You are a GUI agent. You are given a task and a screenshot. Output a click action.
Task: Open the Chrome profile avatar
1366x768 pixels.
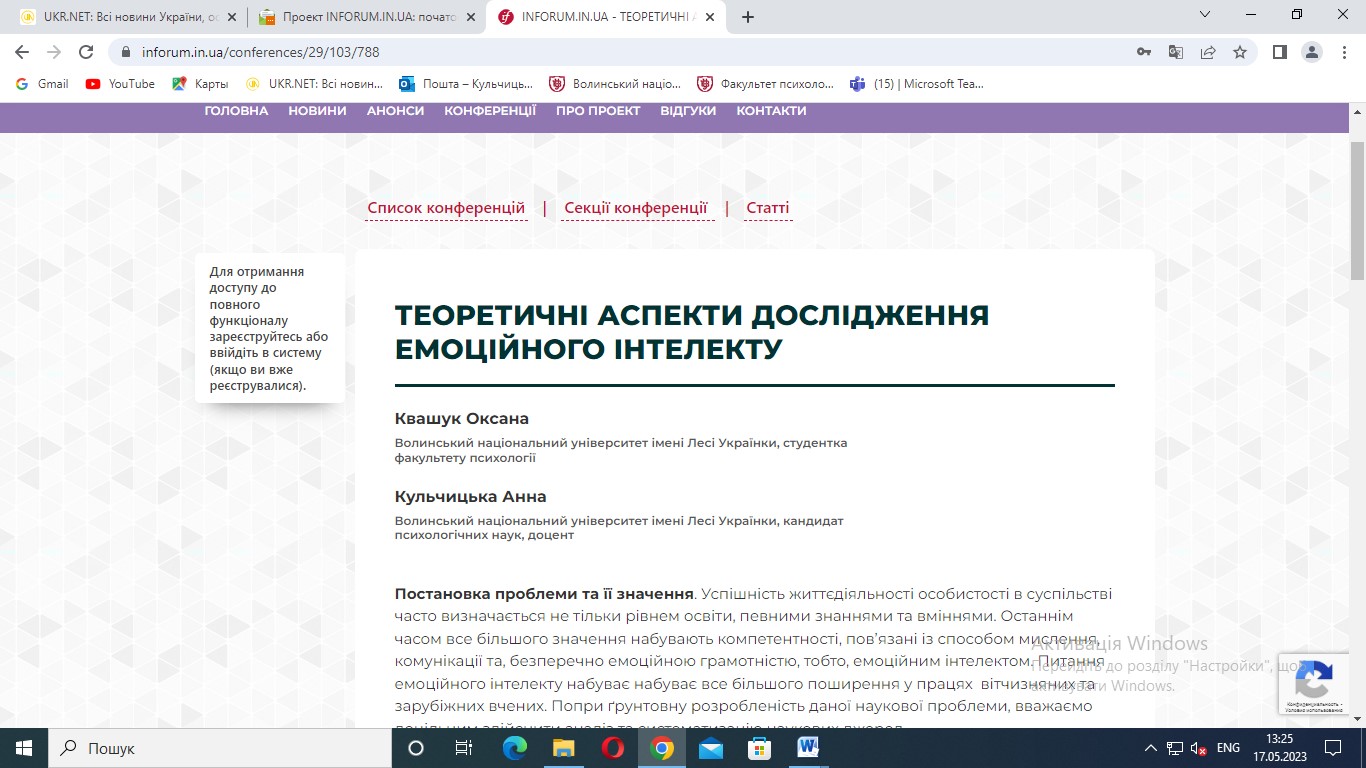[x=1312, y=50]
